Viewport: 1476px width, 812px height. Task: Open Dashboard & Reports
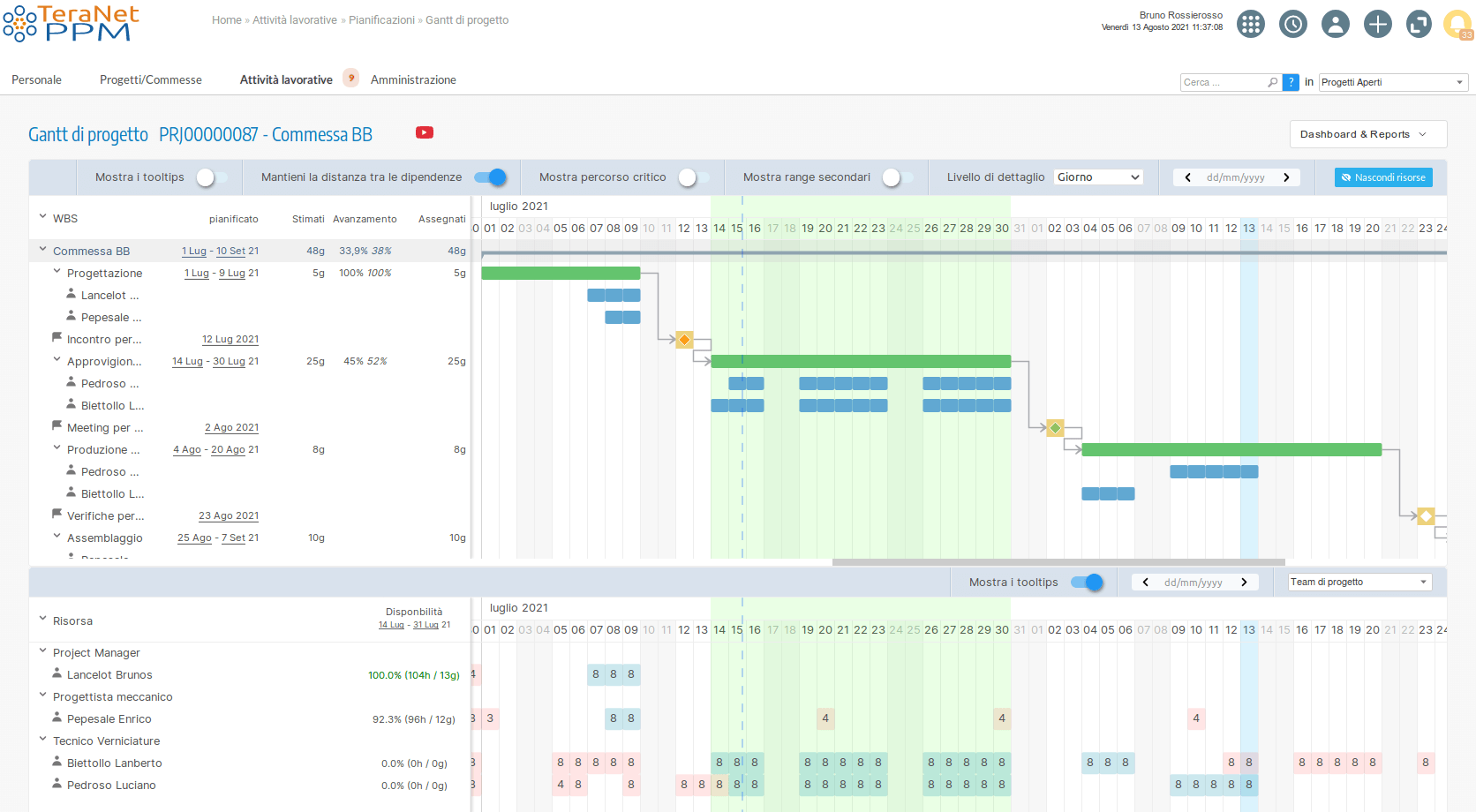click(x=1367, y=134)
